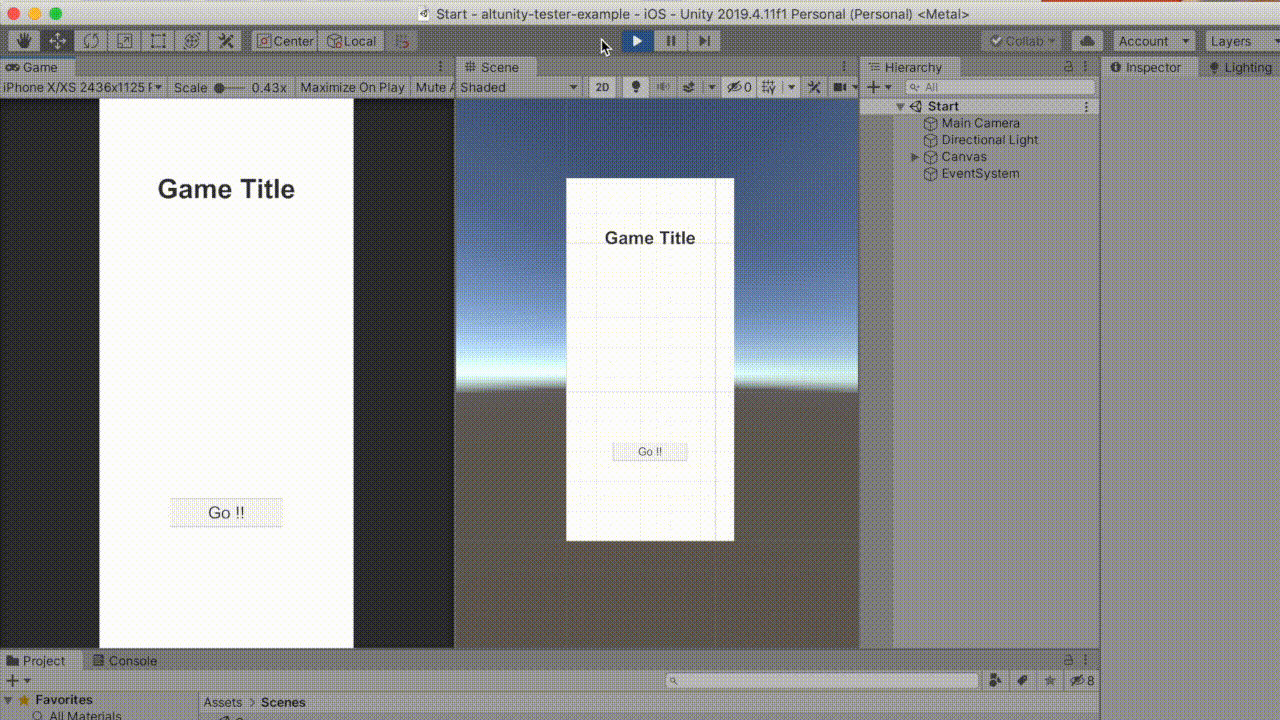This screenshot has height=720, width=1280.
Task: Toggle scene lighting
Action: point(634,87)
